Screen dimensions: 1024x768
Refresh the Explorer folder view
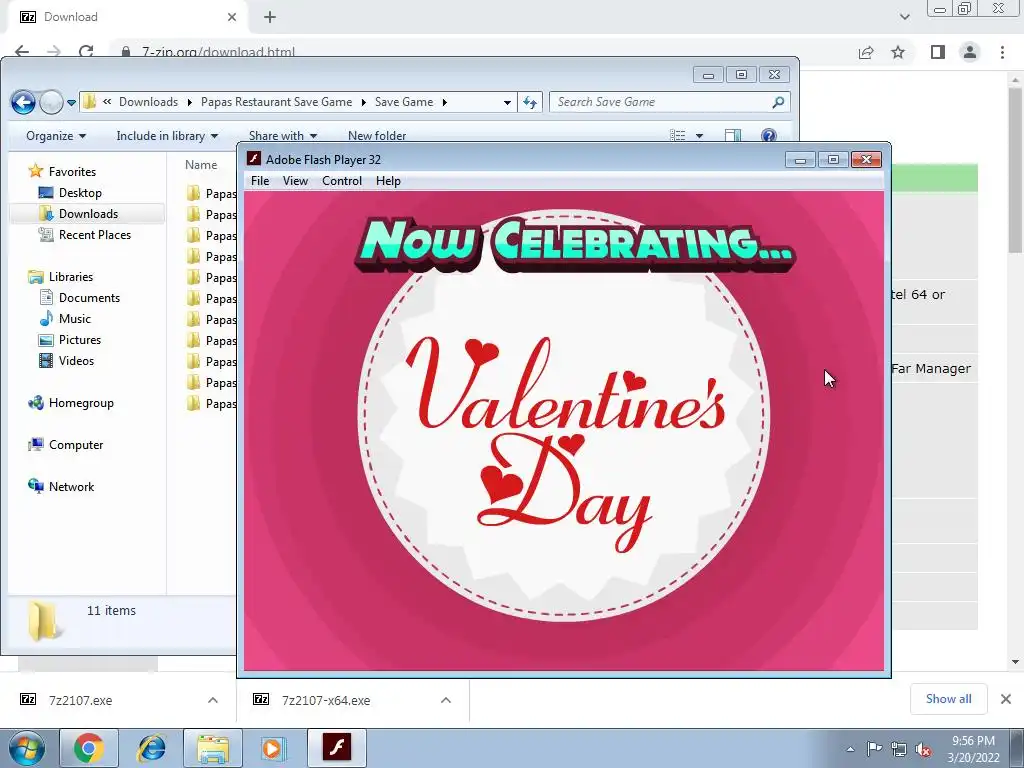pyautogui.click(x=530, y=102)
